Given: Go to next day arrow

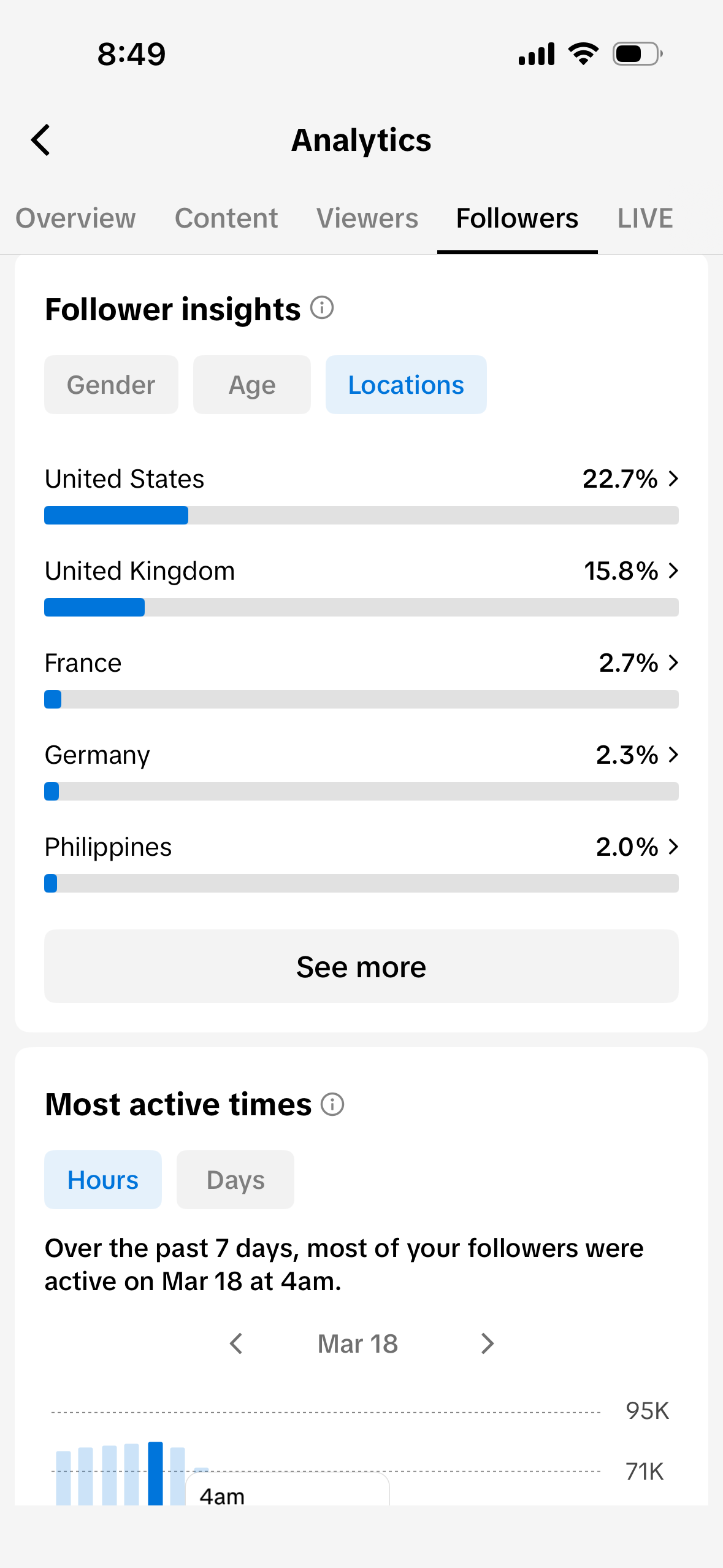Looking at the screenshot, I should click(488, 1343).
